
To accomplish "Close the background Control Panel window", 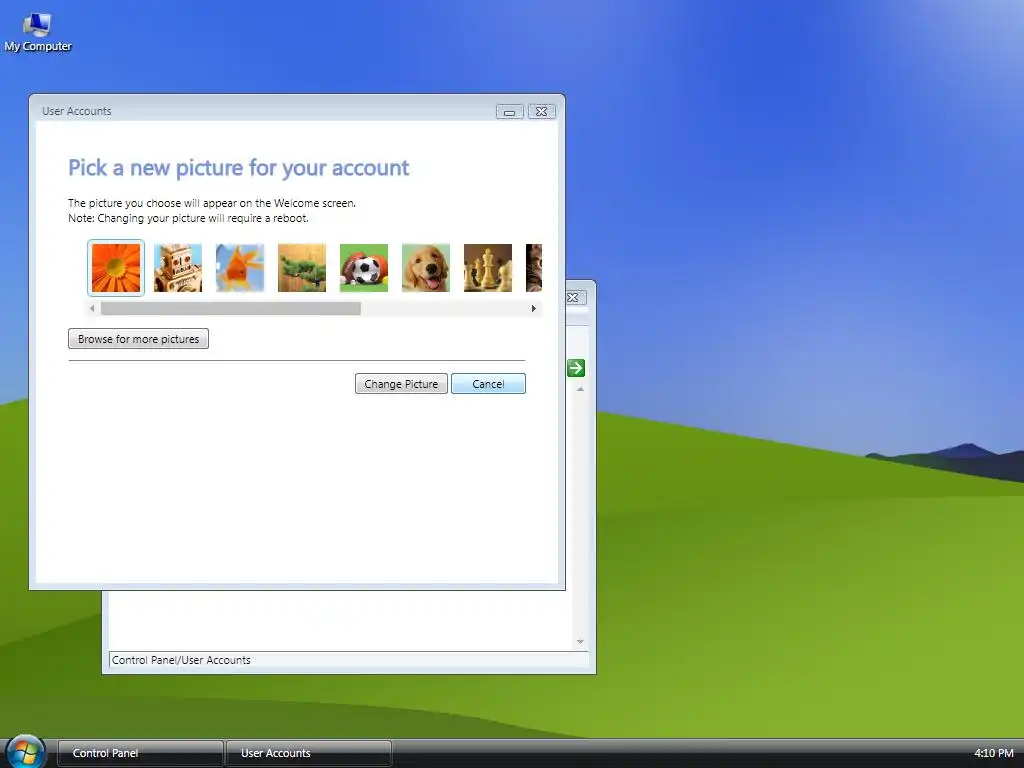I will coord(574,298).
